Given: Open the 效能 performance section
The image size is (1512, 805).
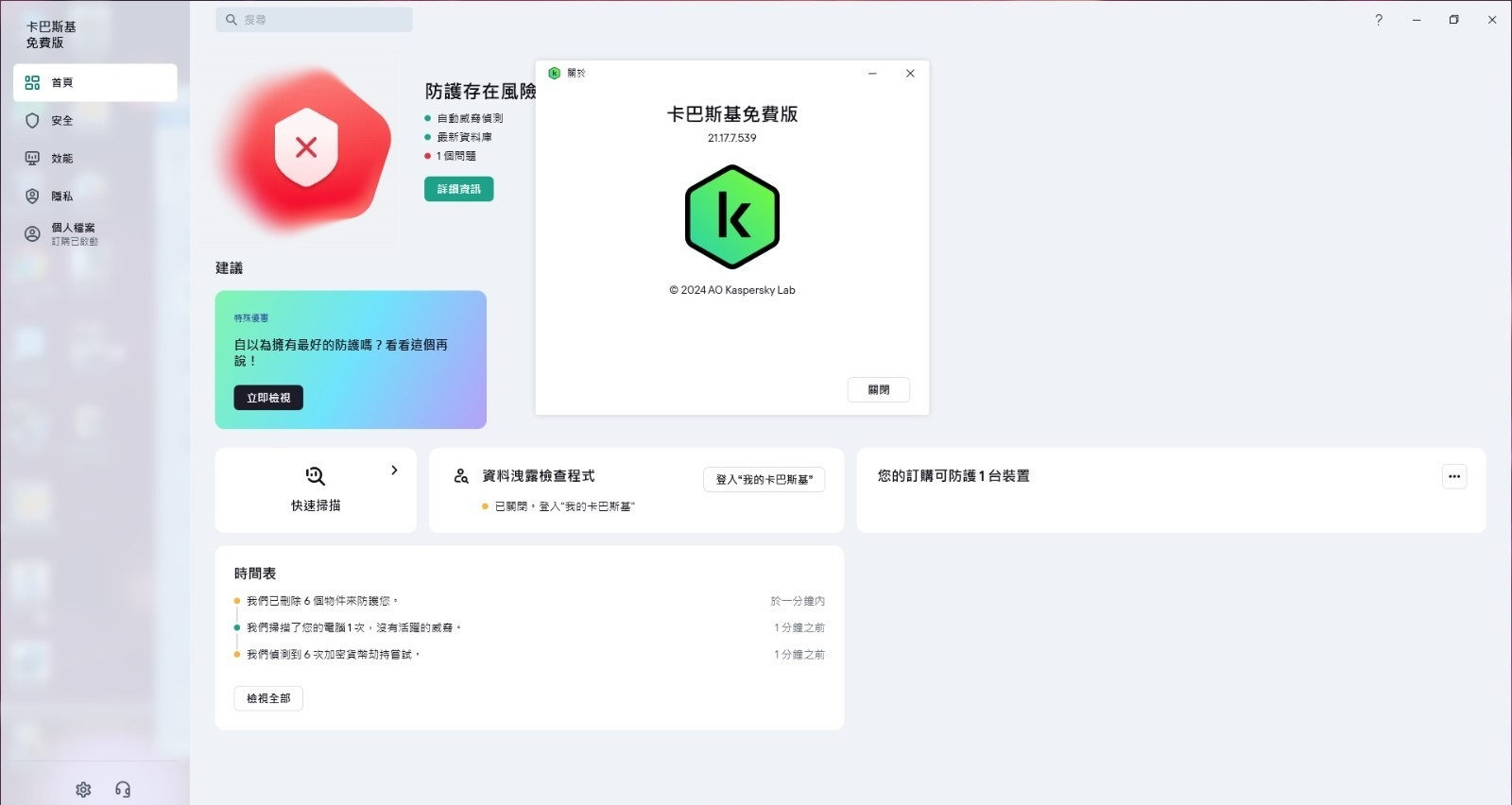Looking at the screenshot, I should click(x=95, y=159).
